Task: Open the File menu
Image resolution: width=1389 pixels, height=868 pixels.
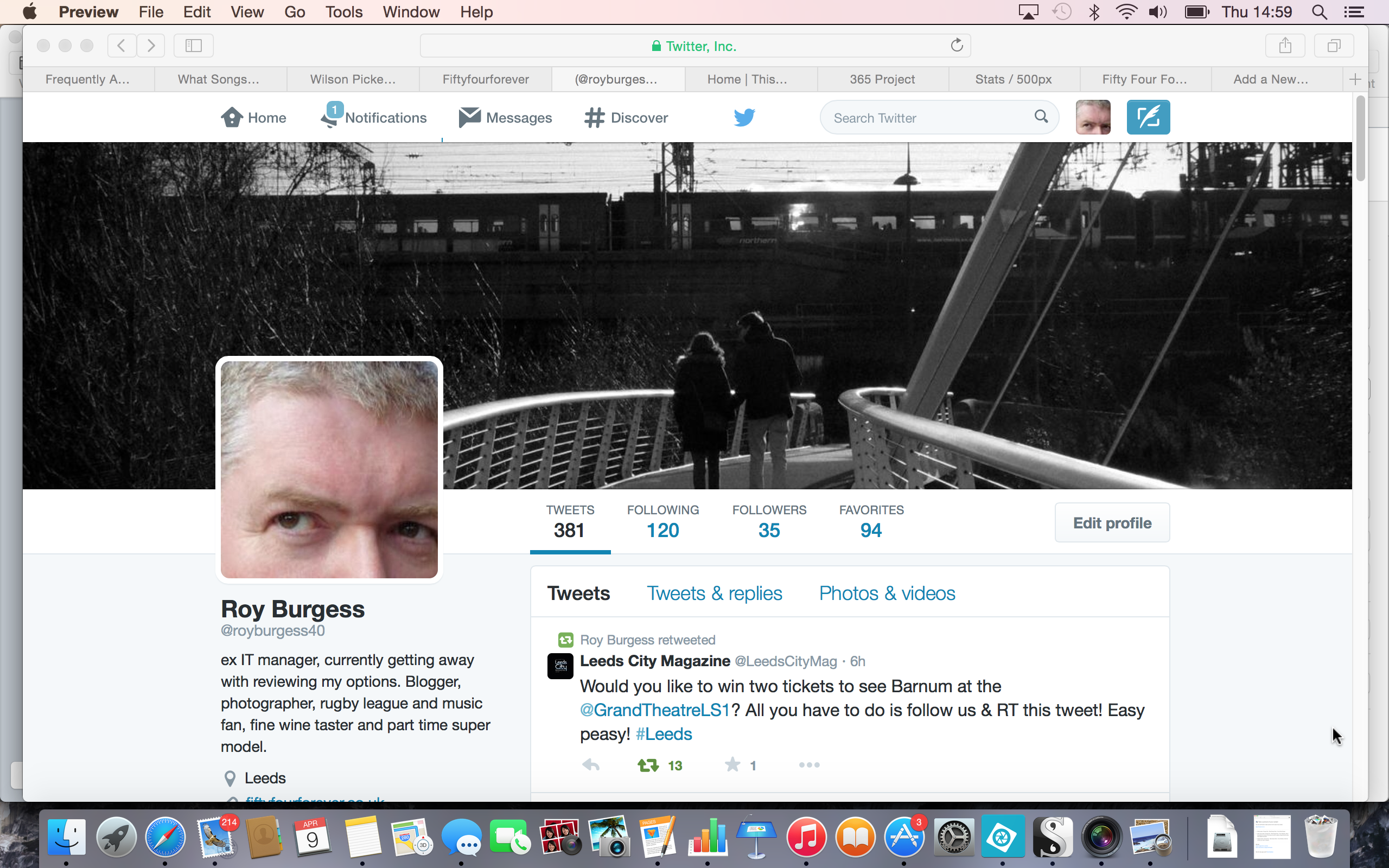Action: 151,12
